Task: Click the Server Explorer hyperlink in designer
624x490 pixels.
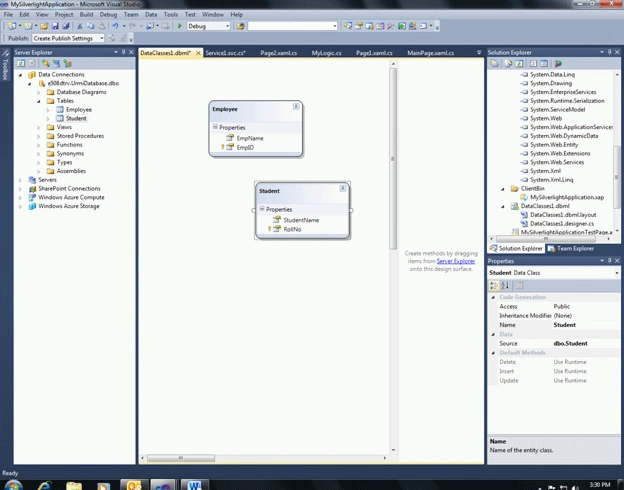Action: pyautogui.click(x=456, y=261)
